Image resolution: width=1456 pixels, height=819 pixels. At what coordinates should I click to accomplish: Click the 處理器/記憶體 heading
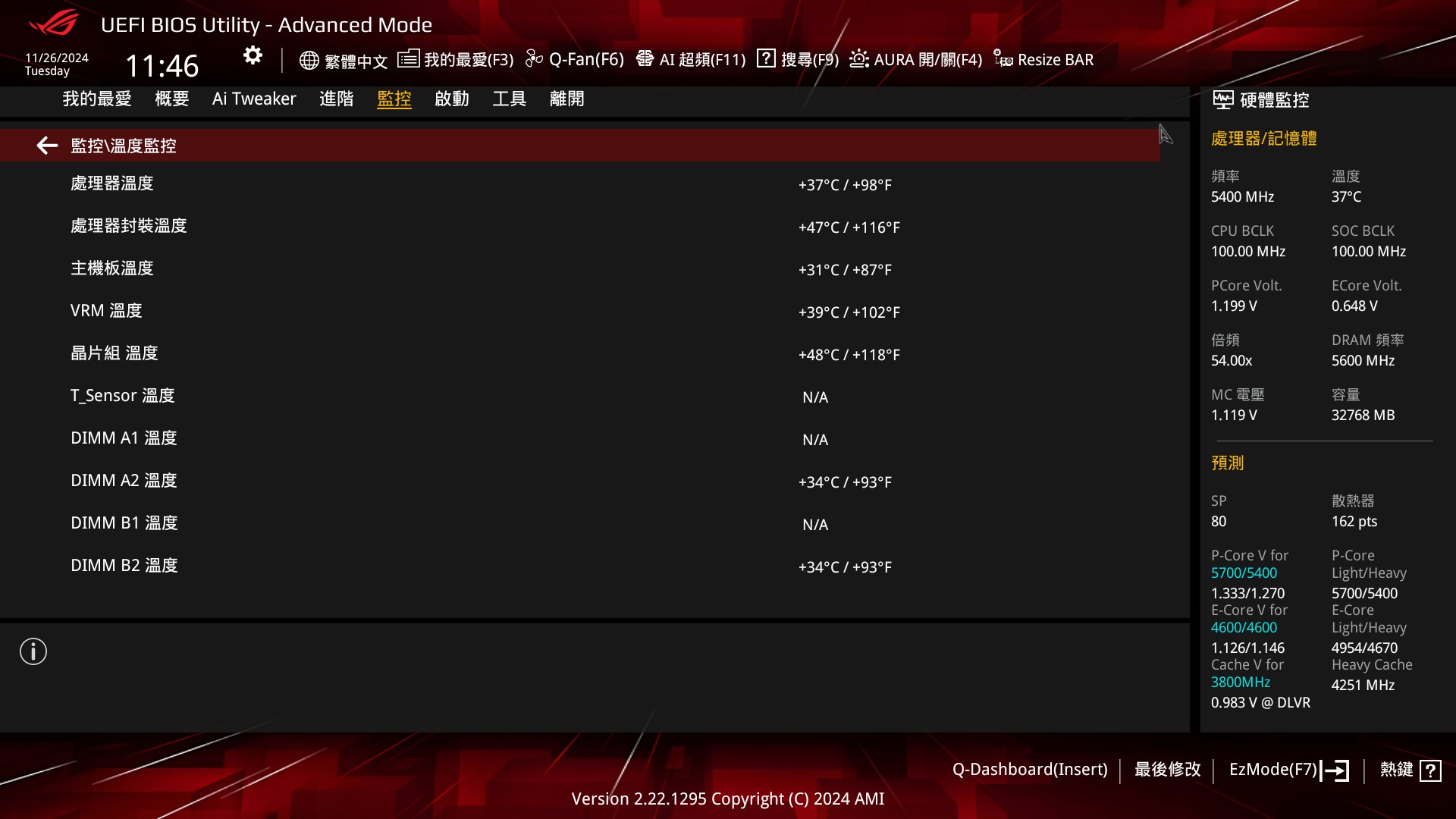1264,139
